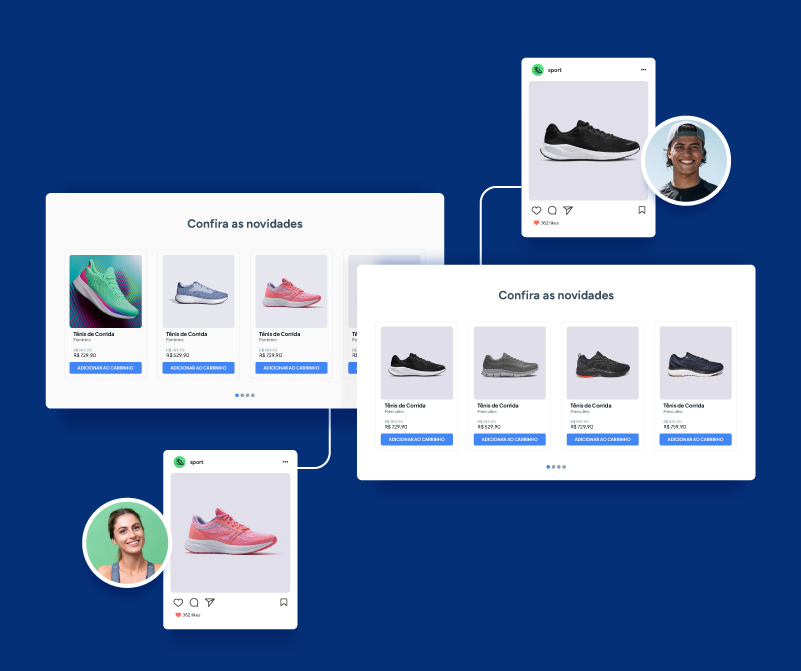Select second pagination dot in feminine shoes carousel
Viewport: 801px width, 671px height.
click(242, 396)
